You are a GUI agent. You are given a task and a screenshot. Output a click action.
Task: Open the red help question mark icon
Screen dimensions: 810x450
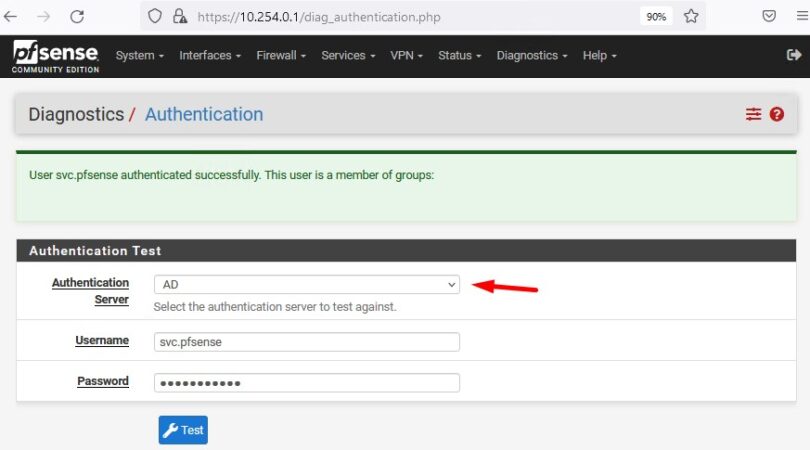click(776, 115)
